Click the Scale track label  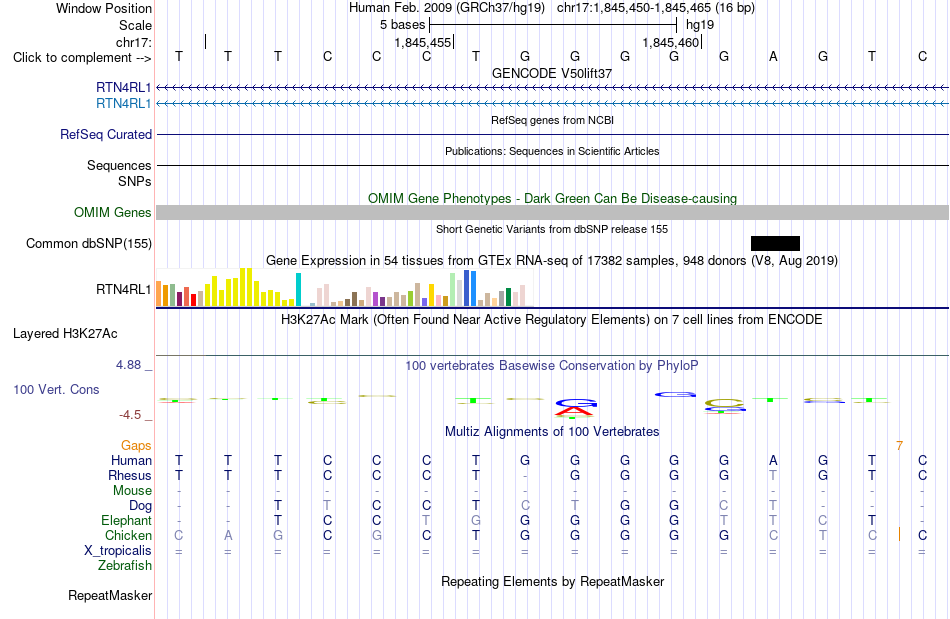click(135, 25)
